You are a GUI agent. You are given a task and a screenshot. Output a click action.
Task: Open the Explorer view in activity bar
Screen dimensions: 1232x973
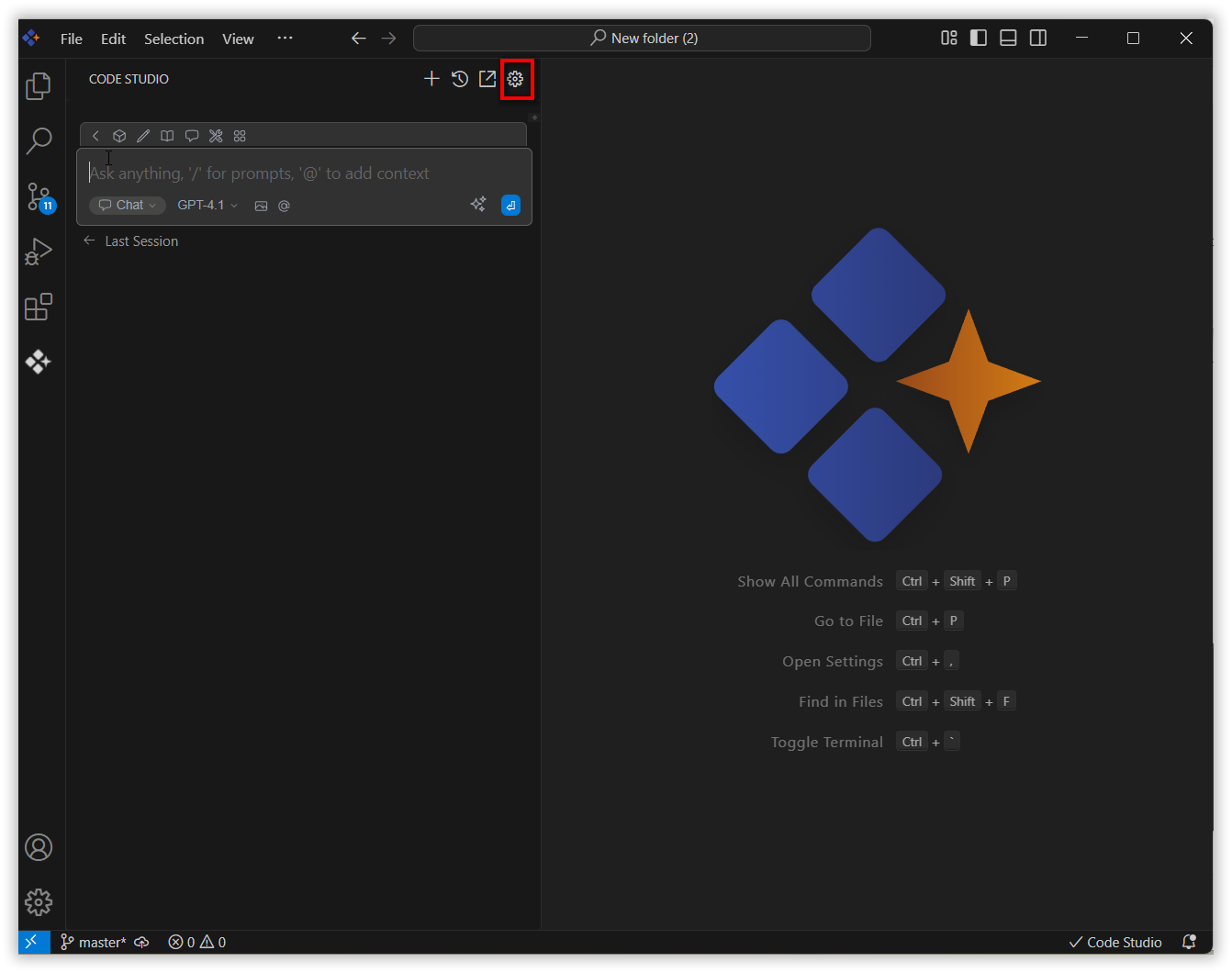tap(39, 86)
